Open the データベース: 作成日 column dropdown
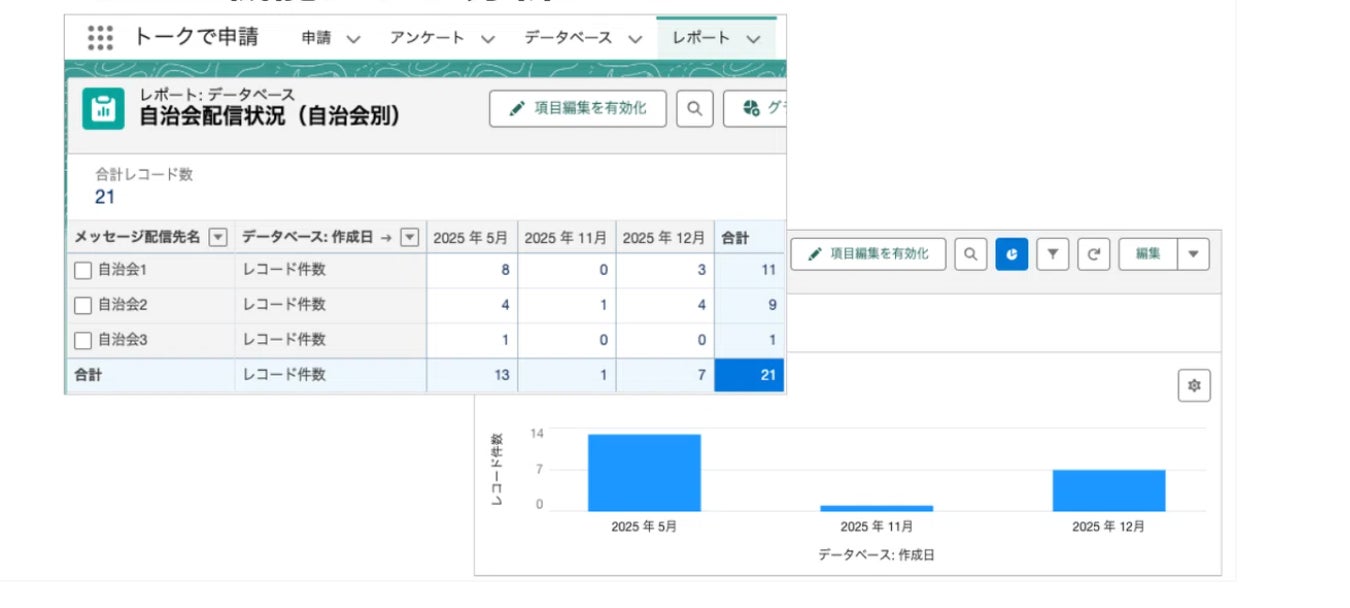The height and width of the screenshot is (608, 1350). point(409,238)
